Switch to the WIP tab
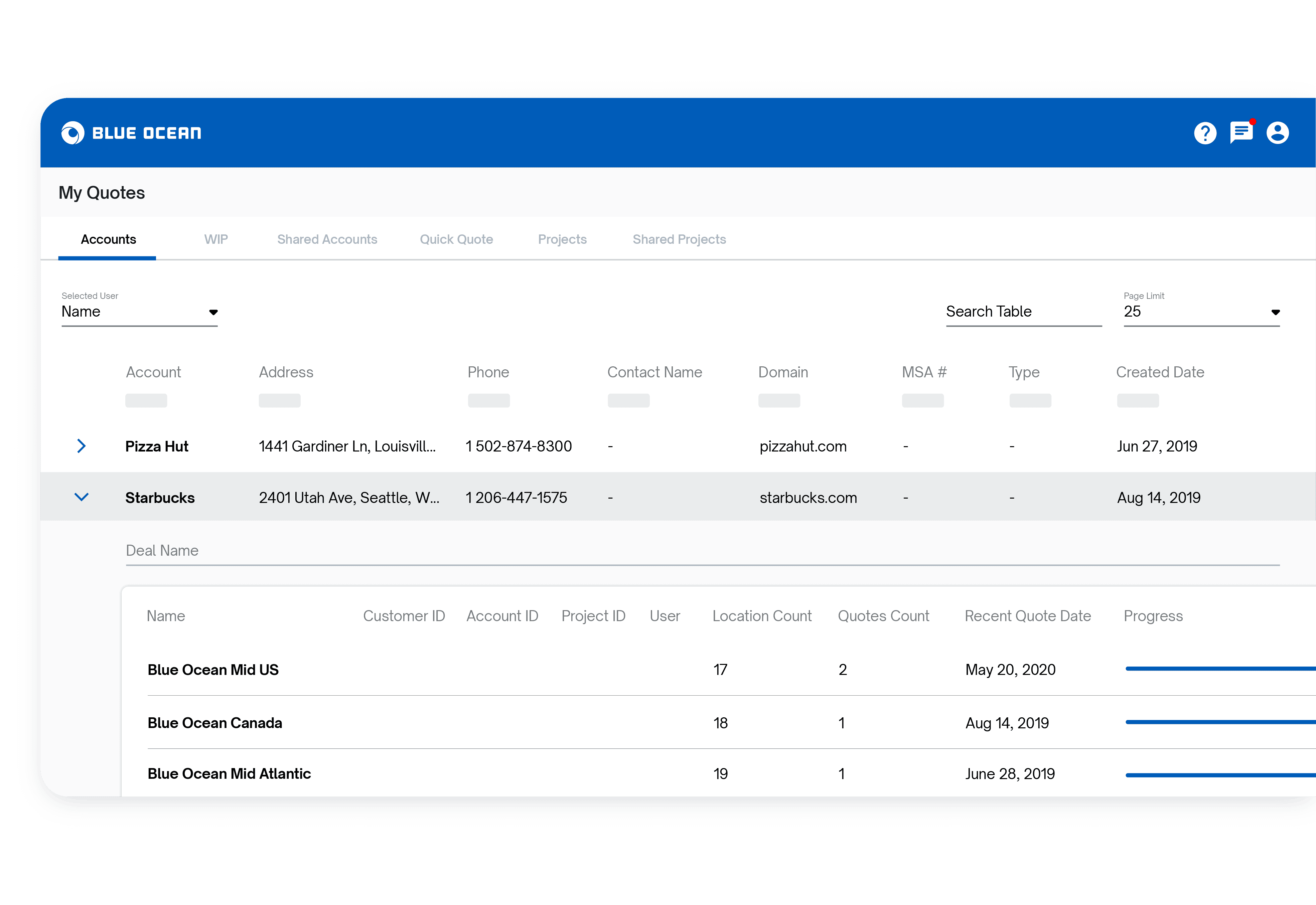Image resolution: width=1316 pixels, height=905 pixels. [x=216, y=239]
